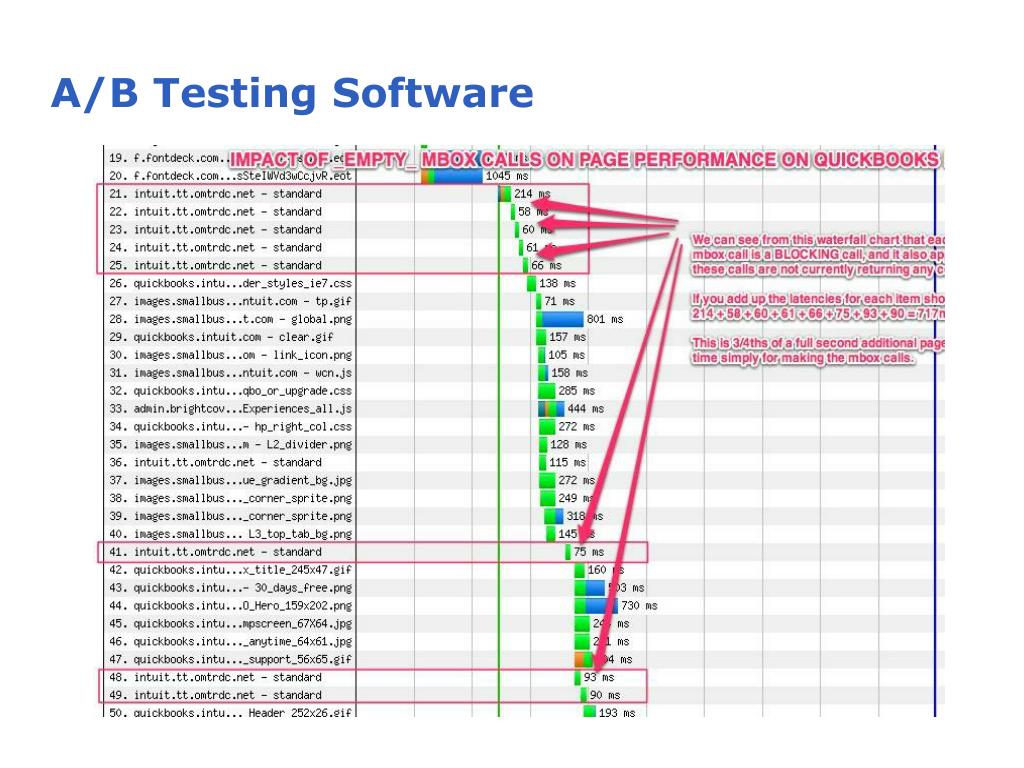Click the blue waterfall bar for global.png

(560, 319)
